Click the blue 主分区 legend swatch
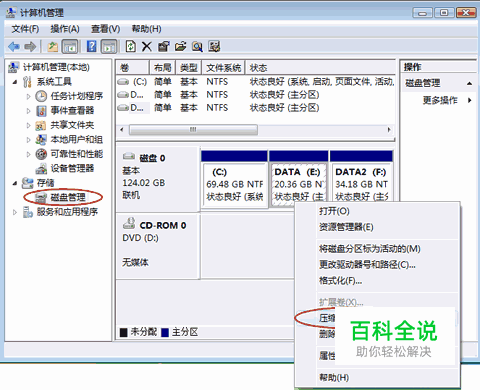The height and width of the screenshot is (390, 480). (x=165, y=332)
